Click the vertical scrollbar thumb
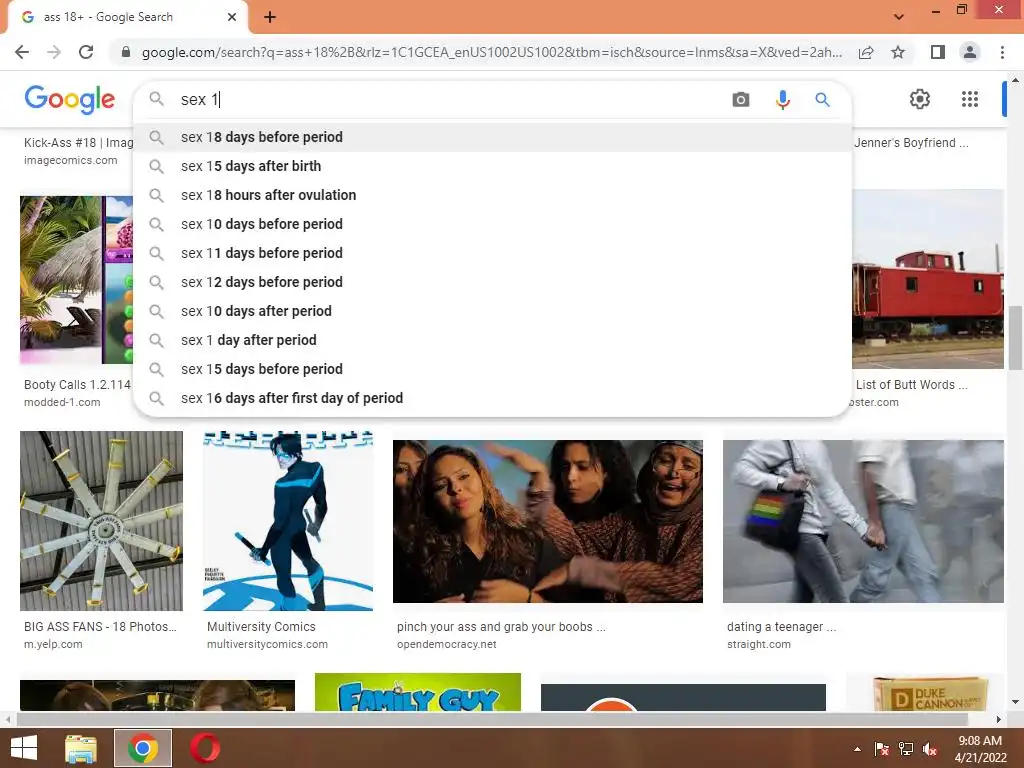This screenshot has height=768, width=1024. coord(1015,337)
